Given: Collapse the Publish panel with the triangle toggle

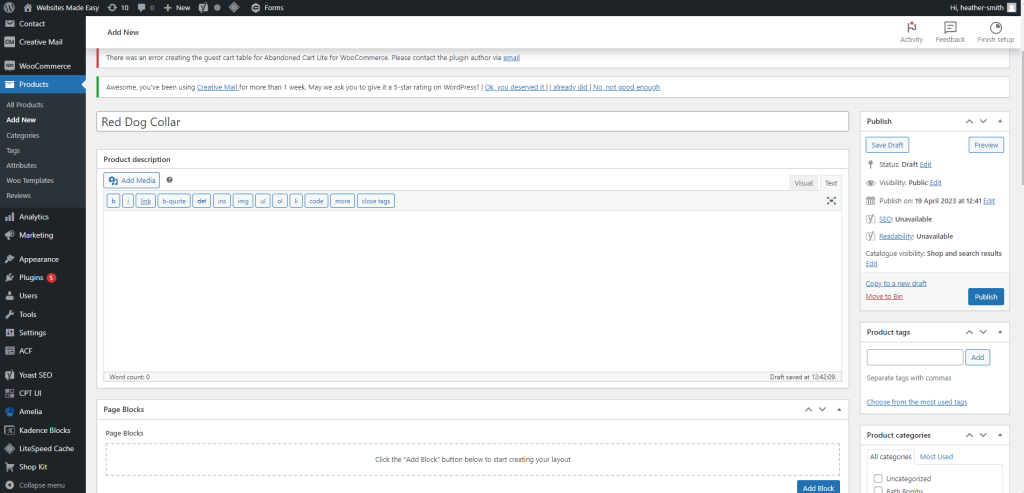Looking at the screenshot, I should (1001, 121).
